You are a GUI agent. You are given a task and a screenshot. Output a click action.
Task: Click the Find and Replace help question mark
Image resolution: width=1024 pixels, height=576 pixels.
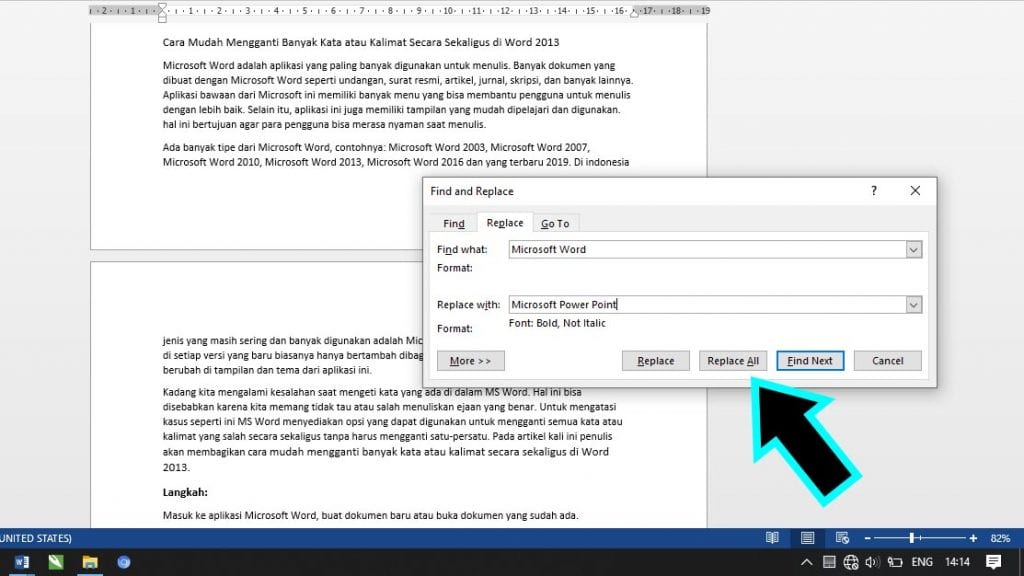874,191
